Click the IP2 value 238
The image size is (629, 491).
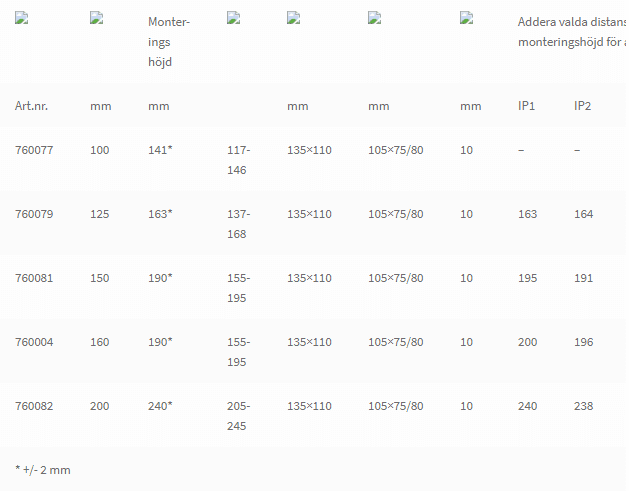click(583, 406)
